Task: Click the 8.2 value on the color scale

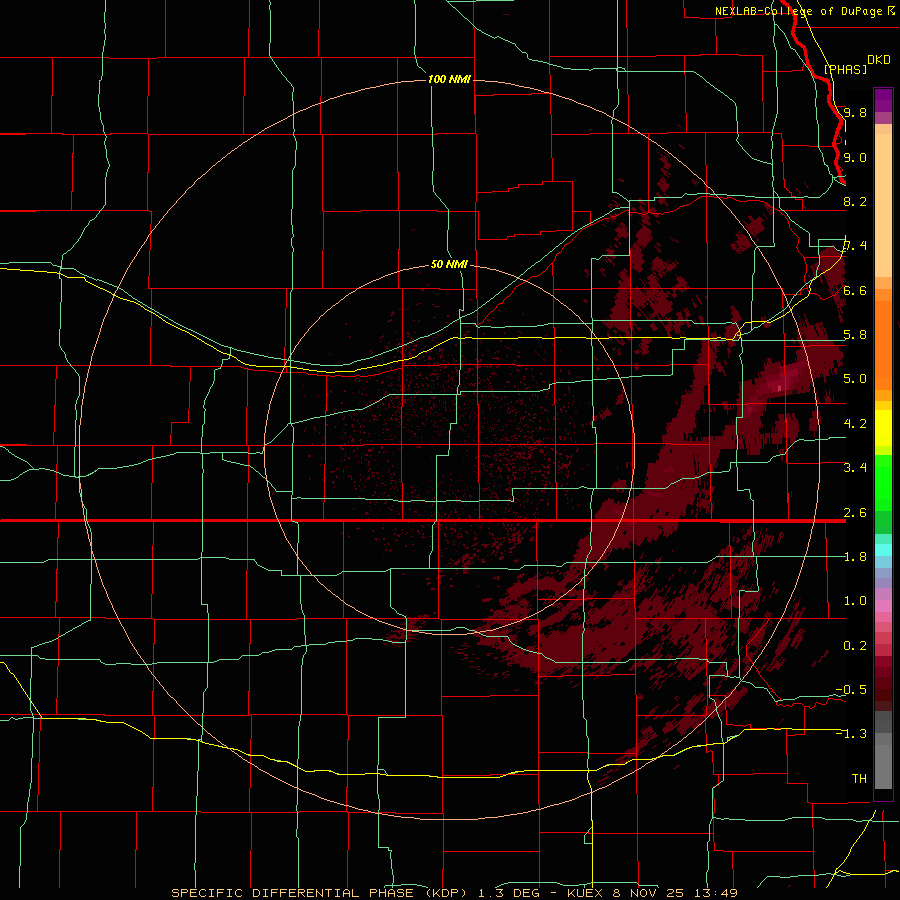Action: (855, 202)
